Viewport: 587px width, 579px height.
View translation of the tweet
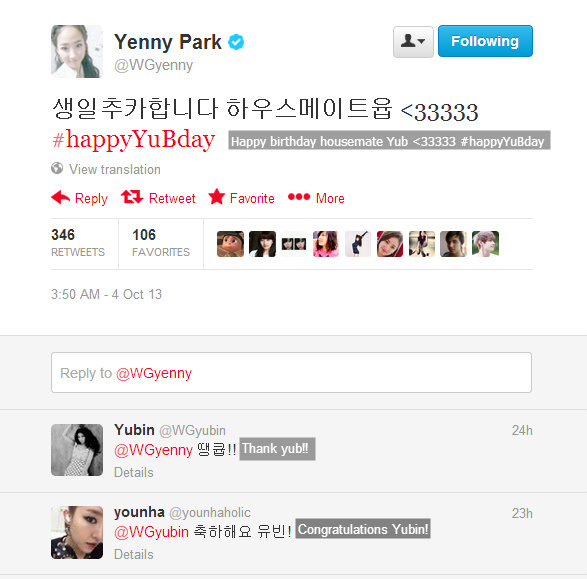[x=115, y=169]
